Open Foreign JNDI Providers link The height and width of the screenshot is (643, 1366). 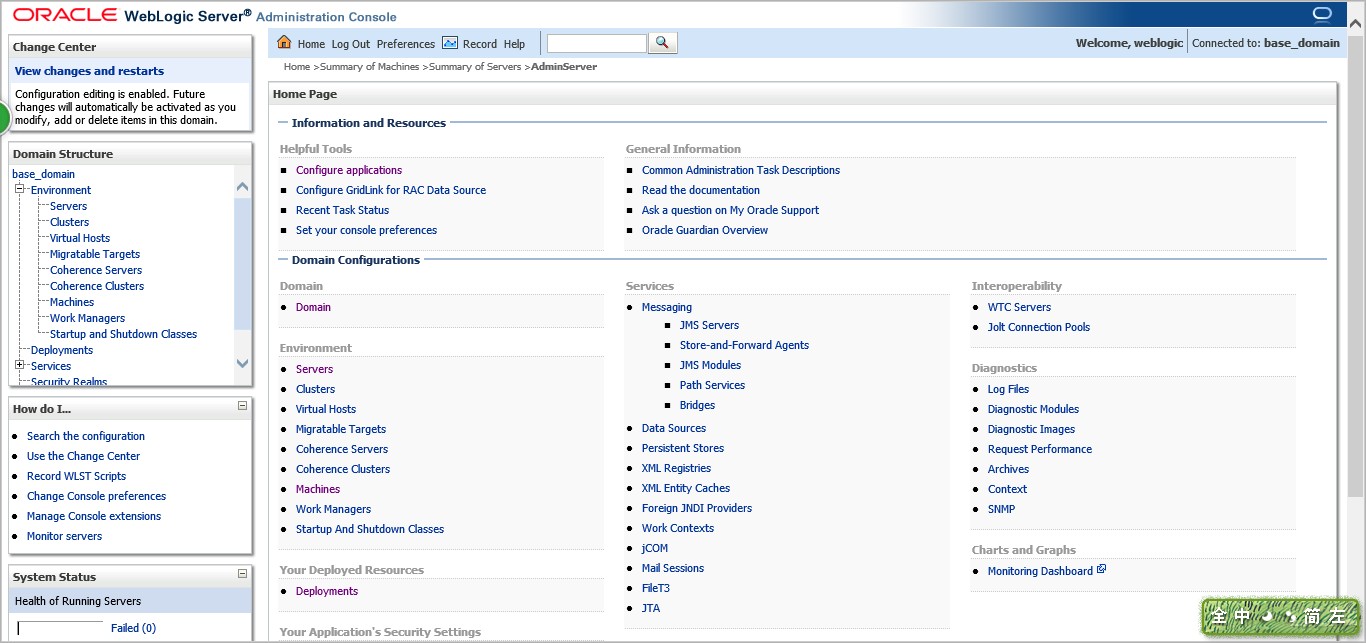697,508
